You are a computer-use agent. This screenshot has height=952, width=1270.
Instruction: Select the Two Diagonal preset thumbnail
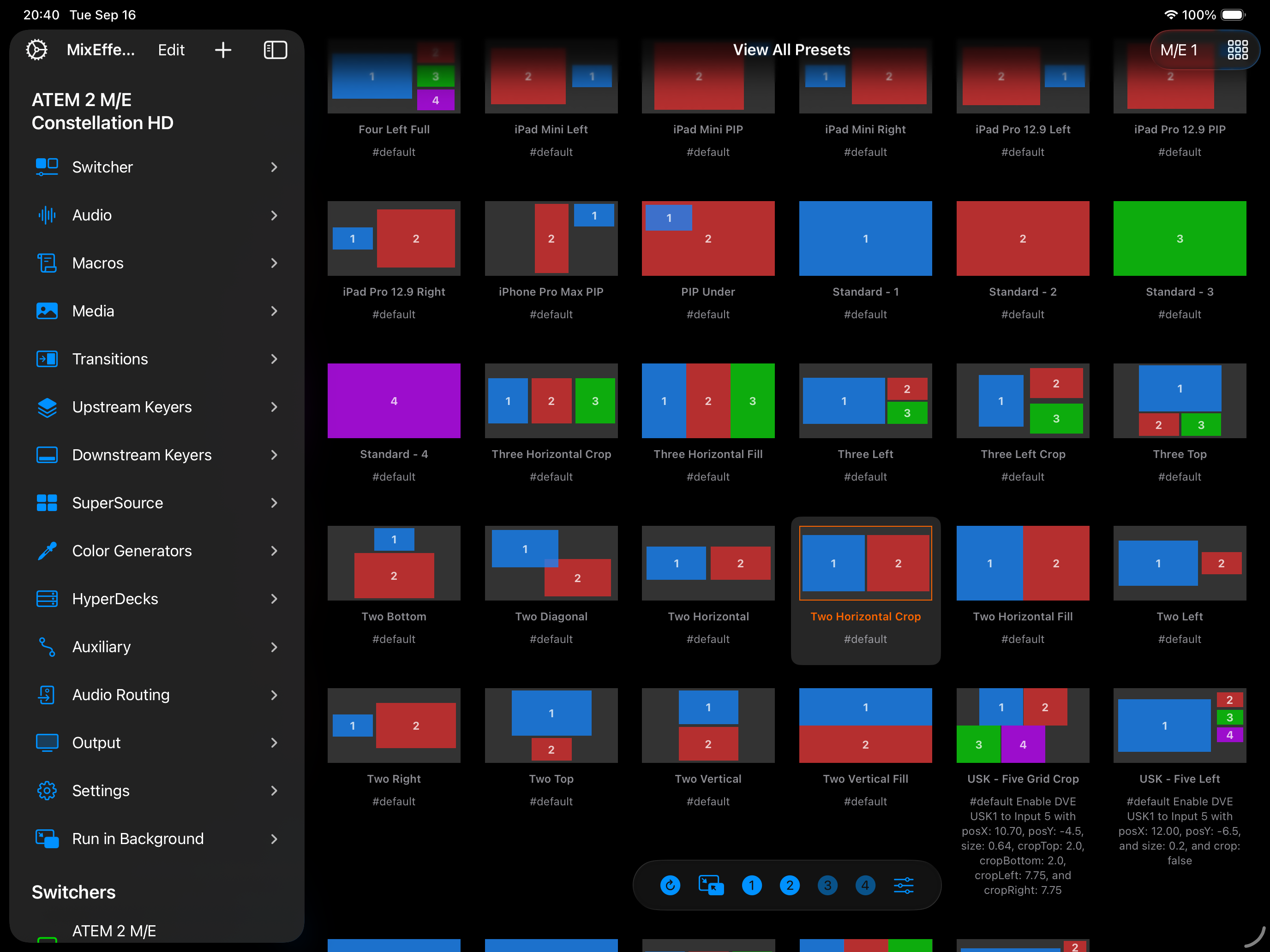coord(551,563)
